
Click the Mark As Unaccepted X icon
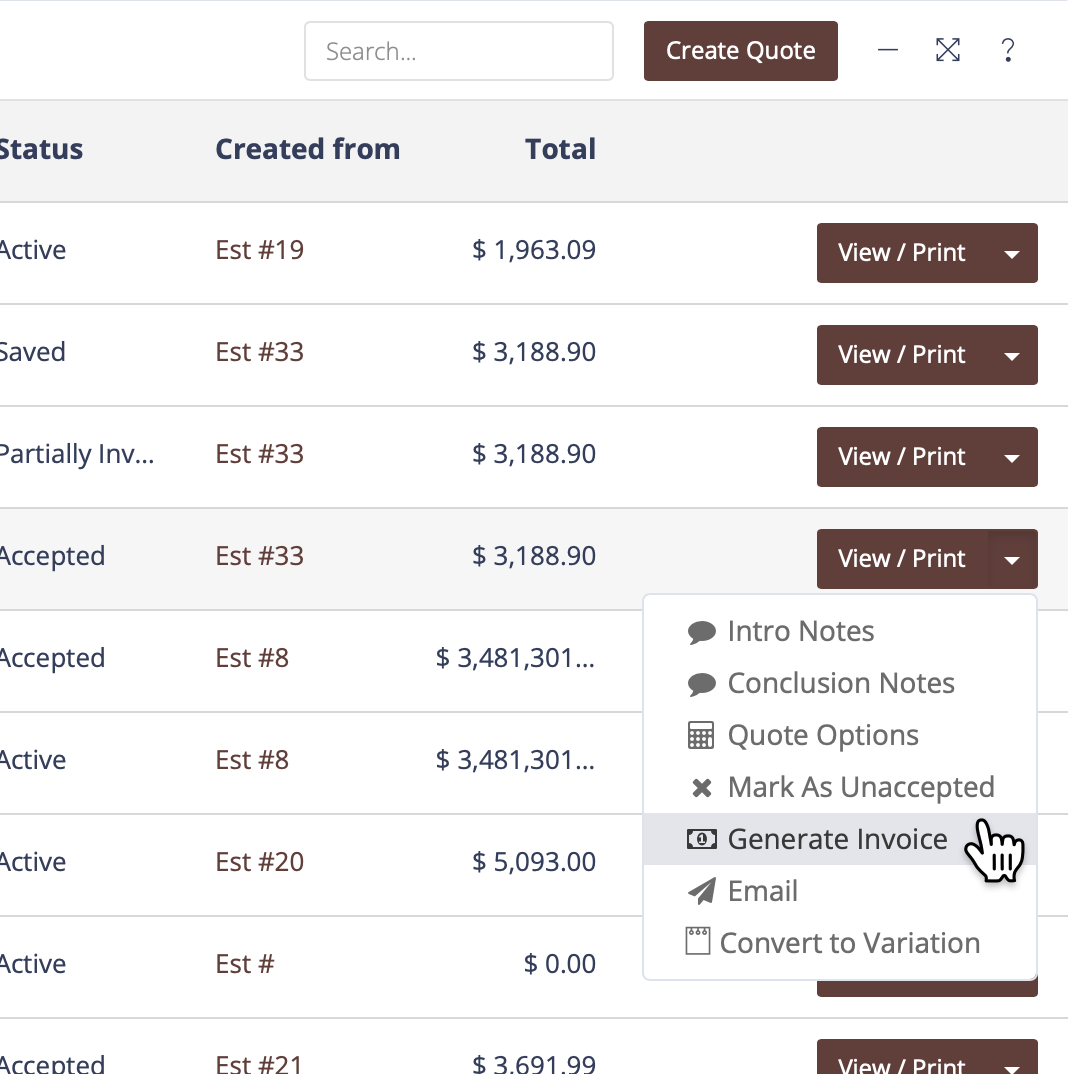click(702, 788)
